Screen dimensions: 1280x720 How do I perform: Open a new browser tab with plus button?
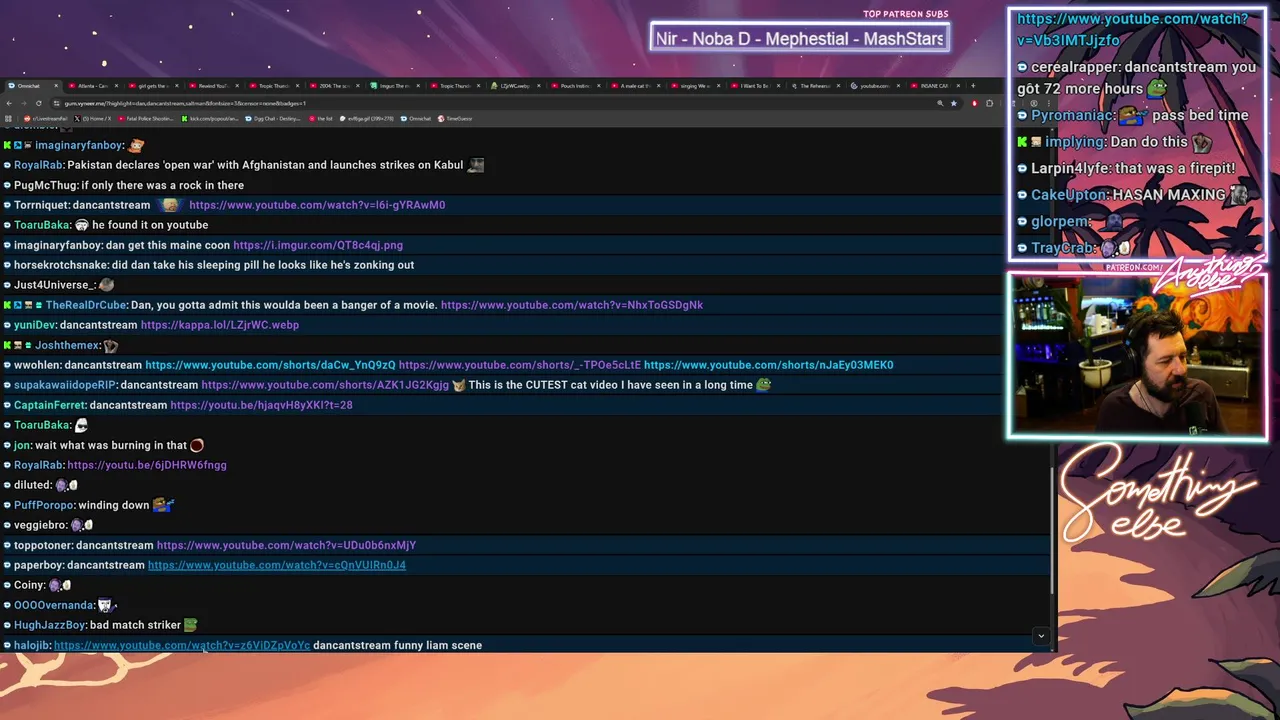tap(973, 86)
